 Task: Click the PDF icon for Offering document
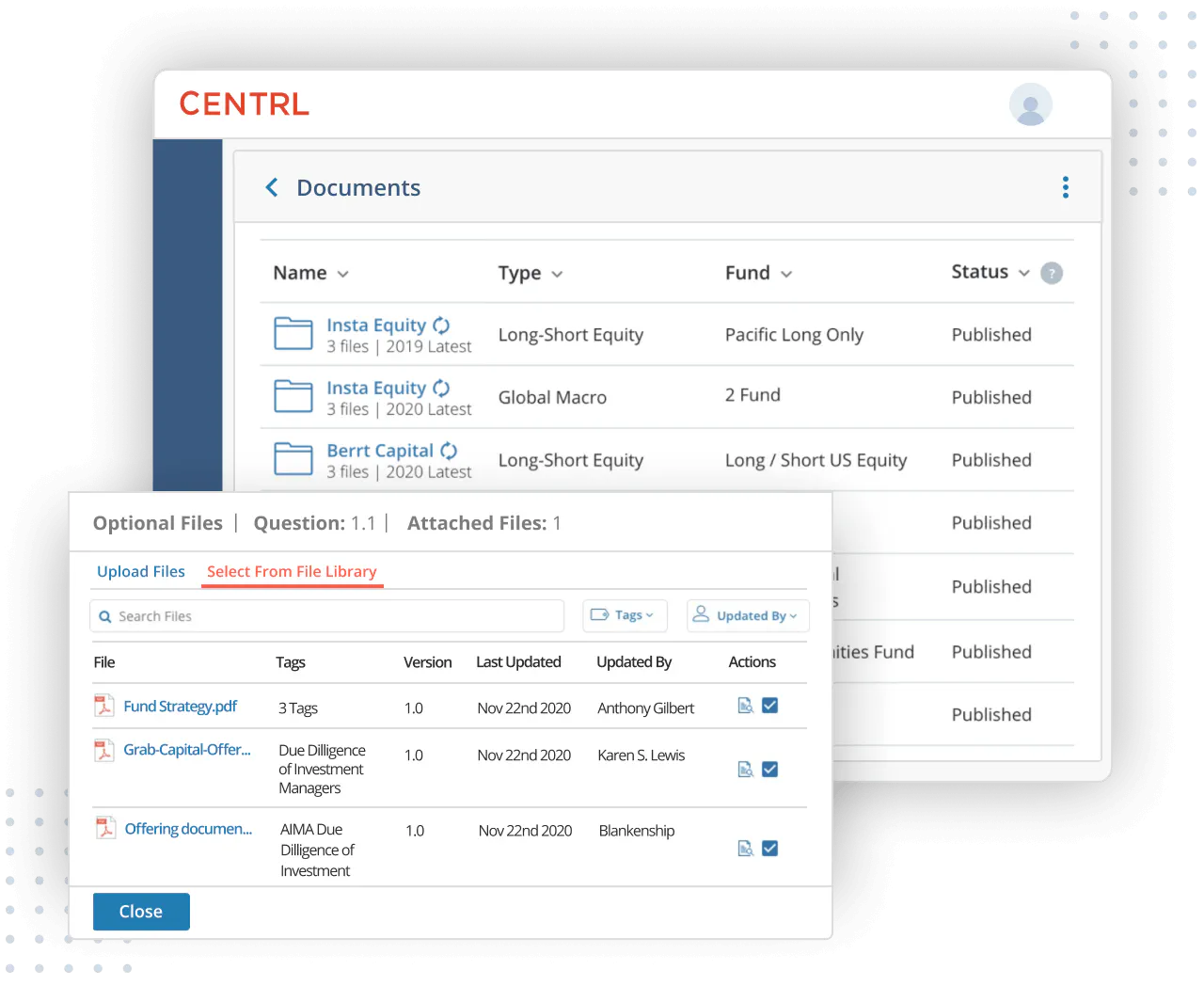(105, 828)
